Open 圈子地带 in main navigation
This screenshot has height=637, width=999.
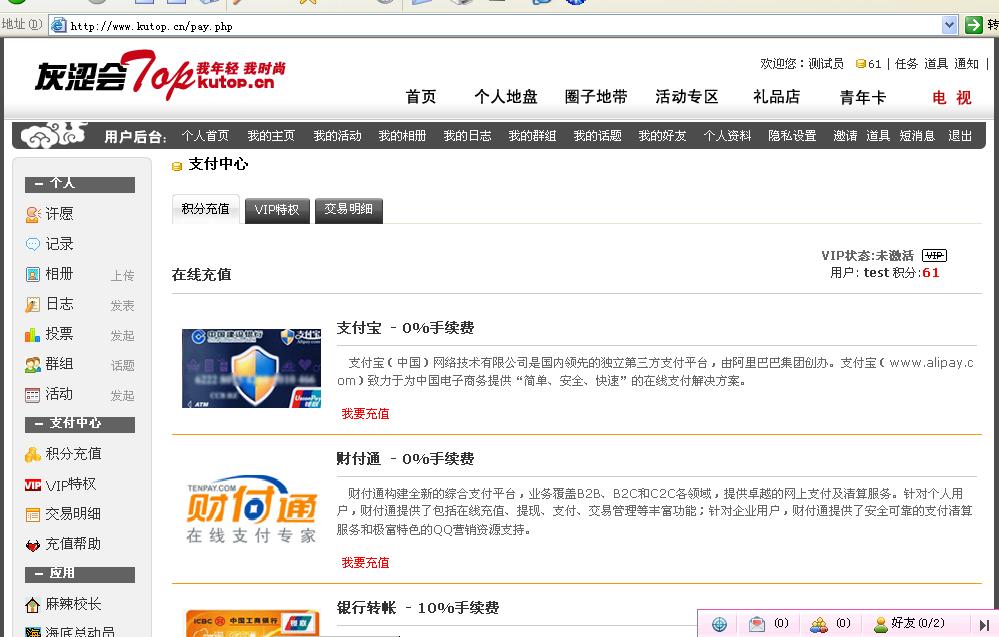(x=596, y=97)
